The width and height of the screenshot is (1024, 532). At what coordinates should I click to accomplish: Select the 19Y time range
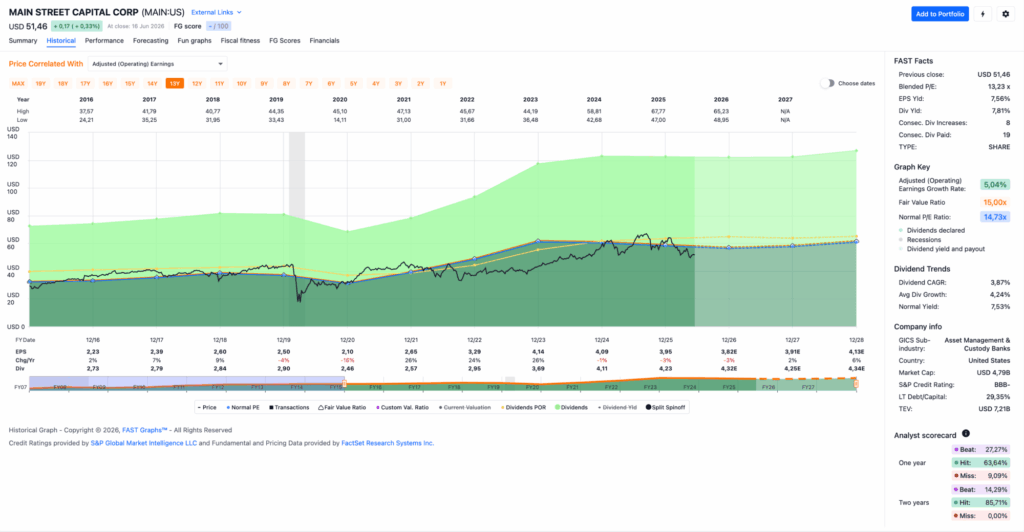coord(40,84)
